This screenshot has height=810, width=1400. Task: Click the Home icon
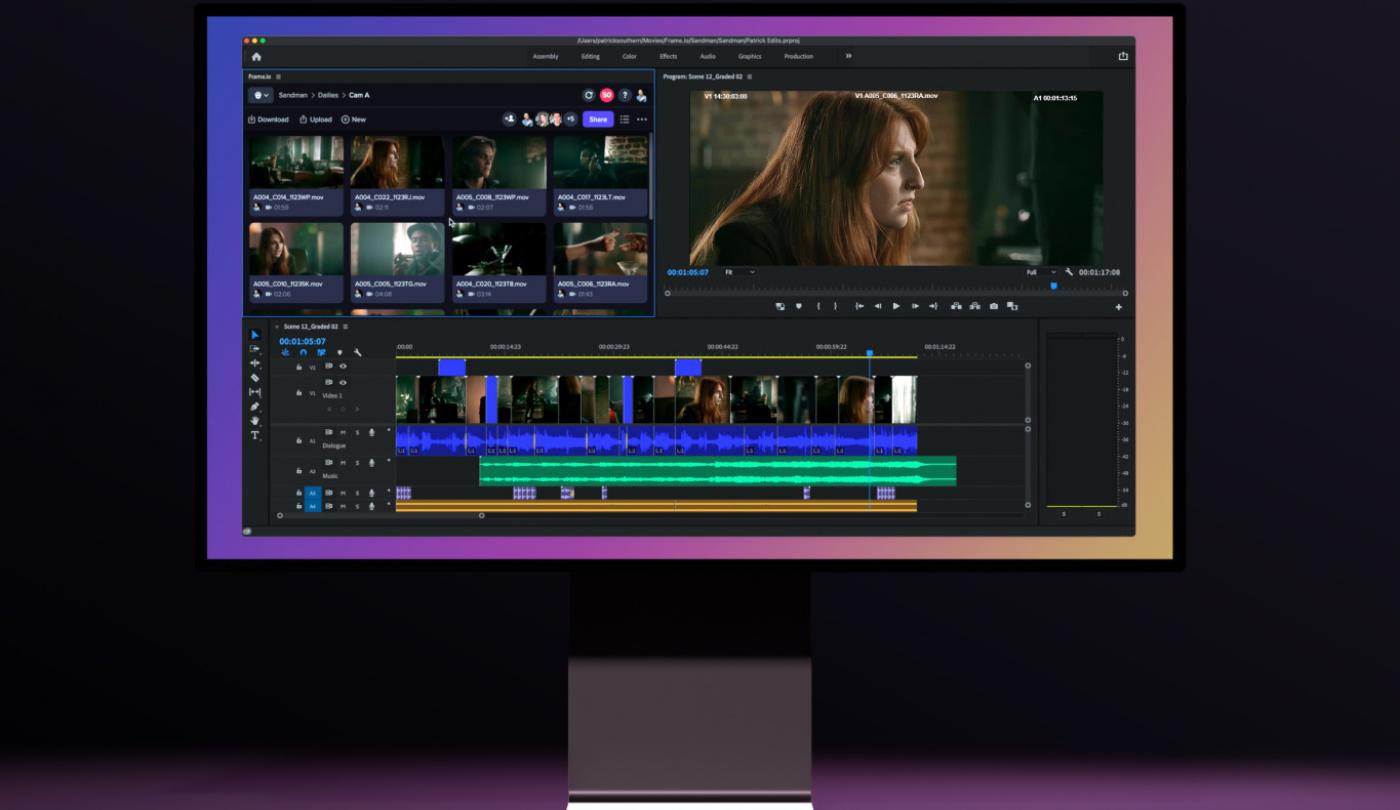tap(256, 57)
